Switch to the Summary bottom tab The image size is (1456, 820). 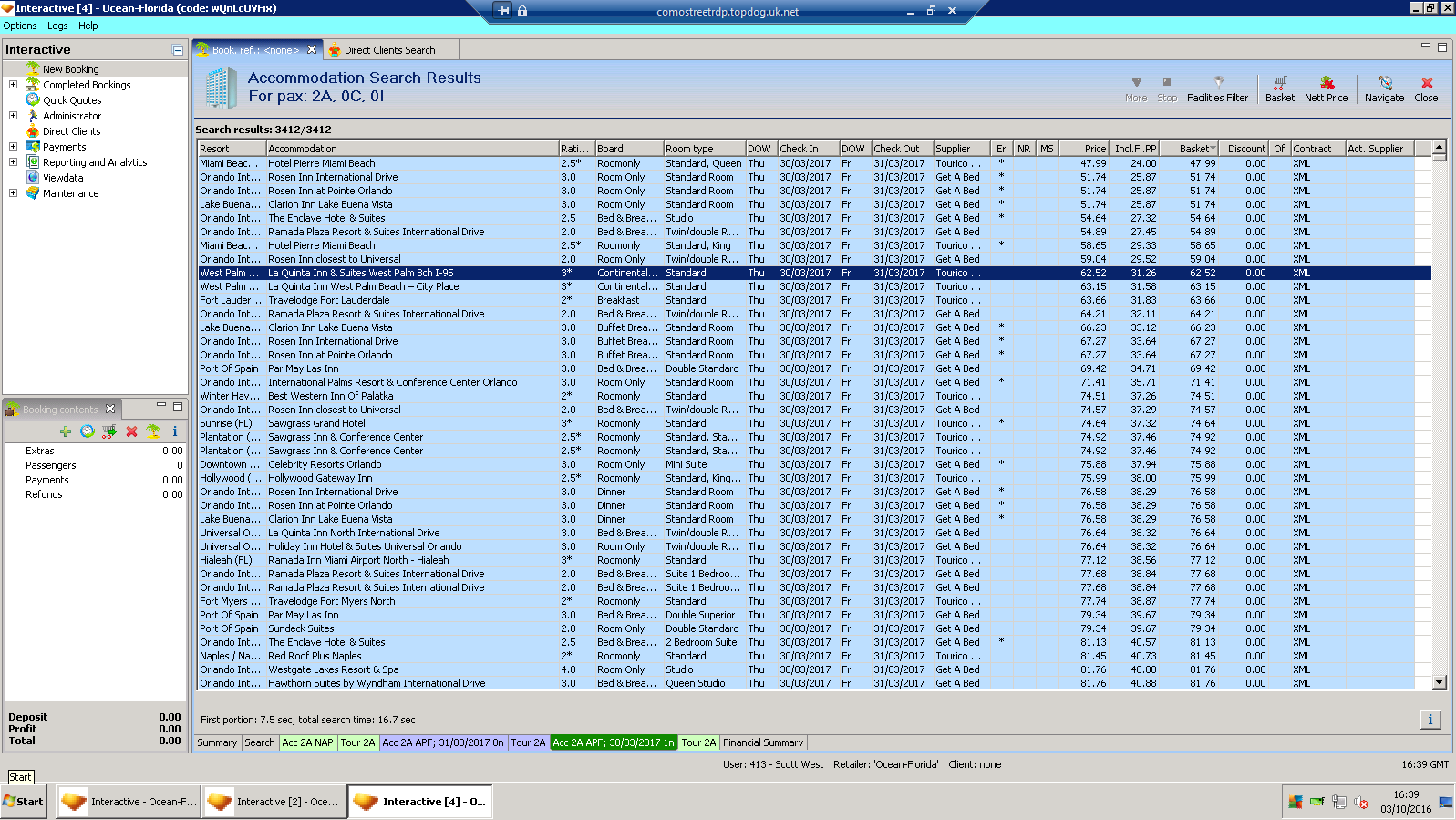coord(217,742)
